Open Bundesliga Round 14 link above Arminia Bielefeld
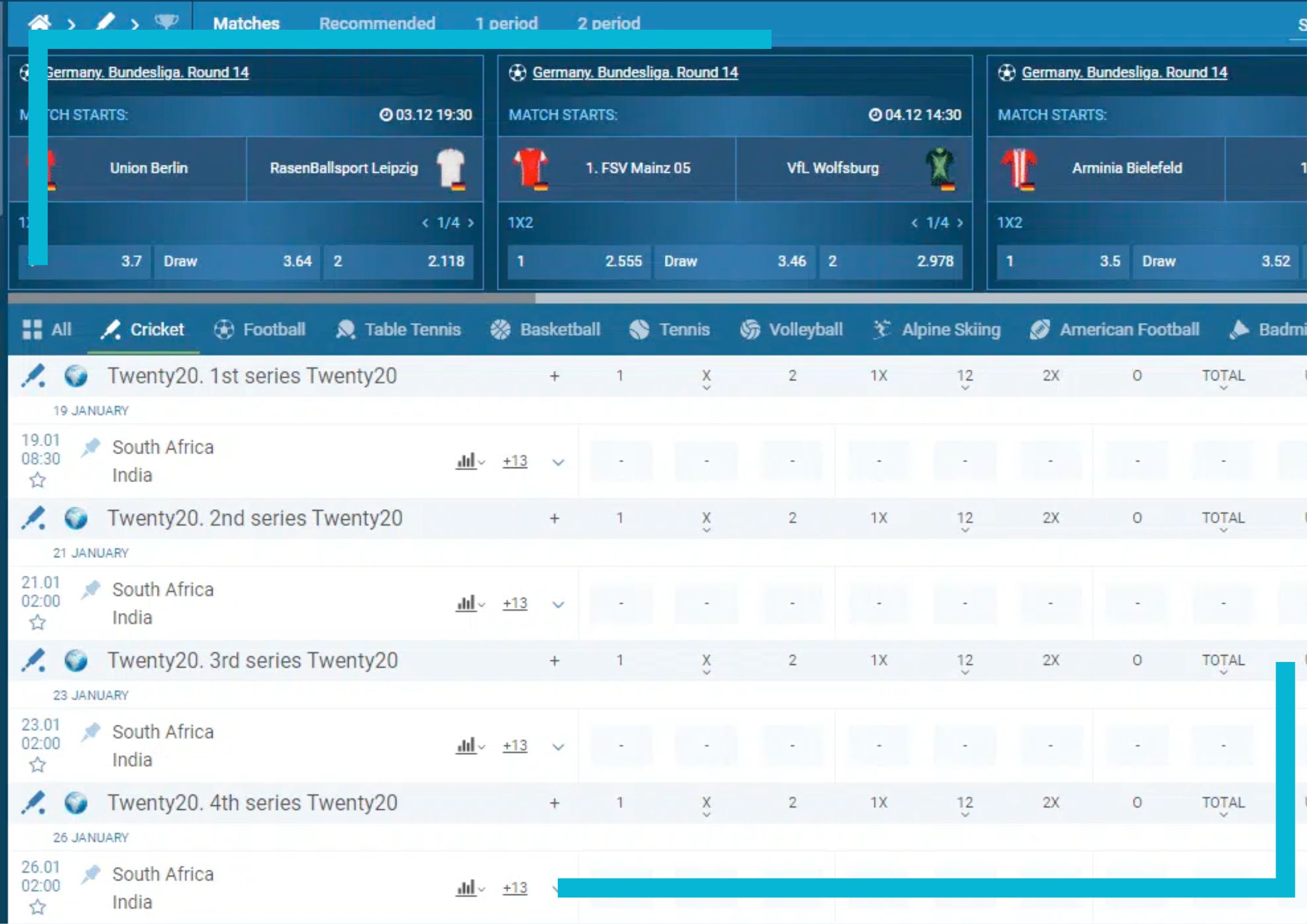 1124,72
